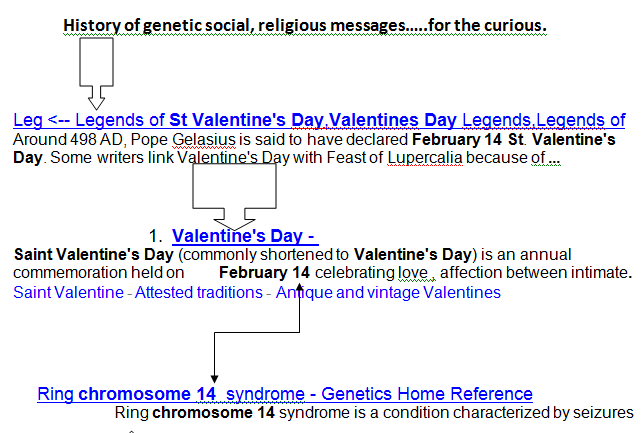641x433 pixels.
Task: Open the Ring chromosome 14 syndrome link
Action: (285, 394)
